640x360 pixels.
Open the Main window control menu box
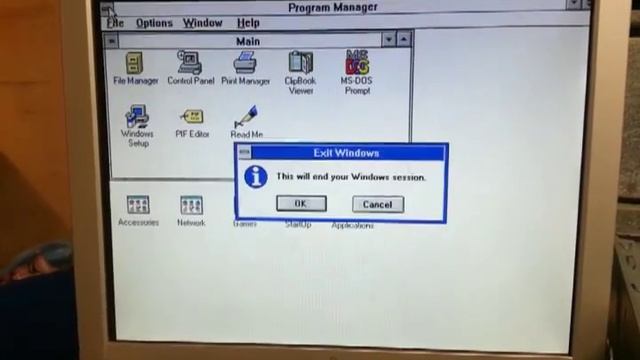click(x=111, y=40)
